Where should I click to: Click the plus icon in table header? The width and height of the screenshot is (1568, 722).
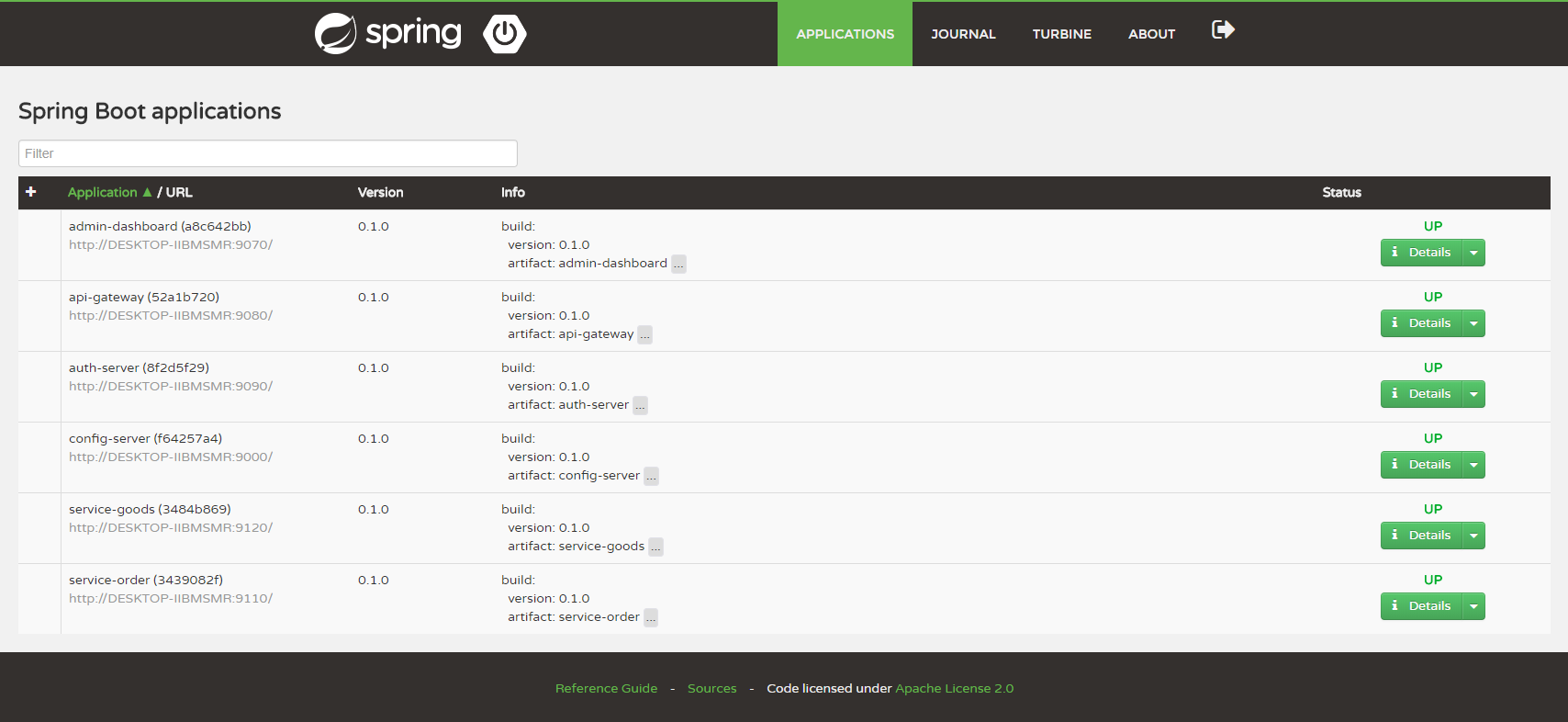click(x=31, y=192)
